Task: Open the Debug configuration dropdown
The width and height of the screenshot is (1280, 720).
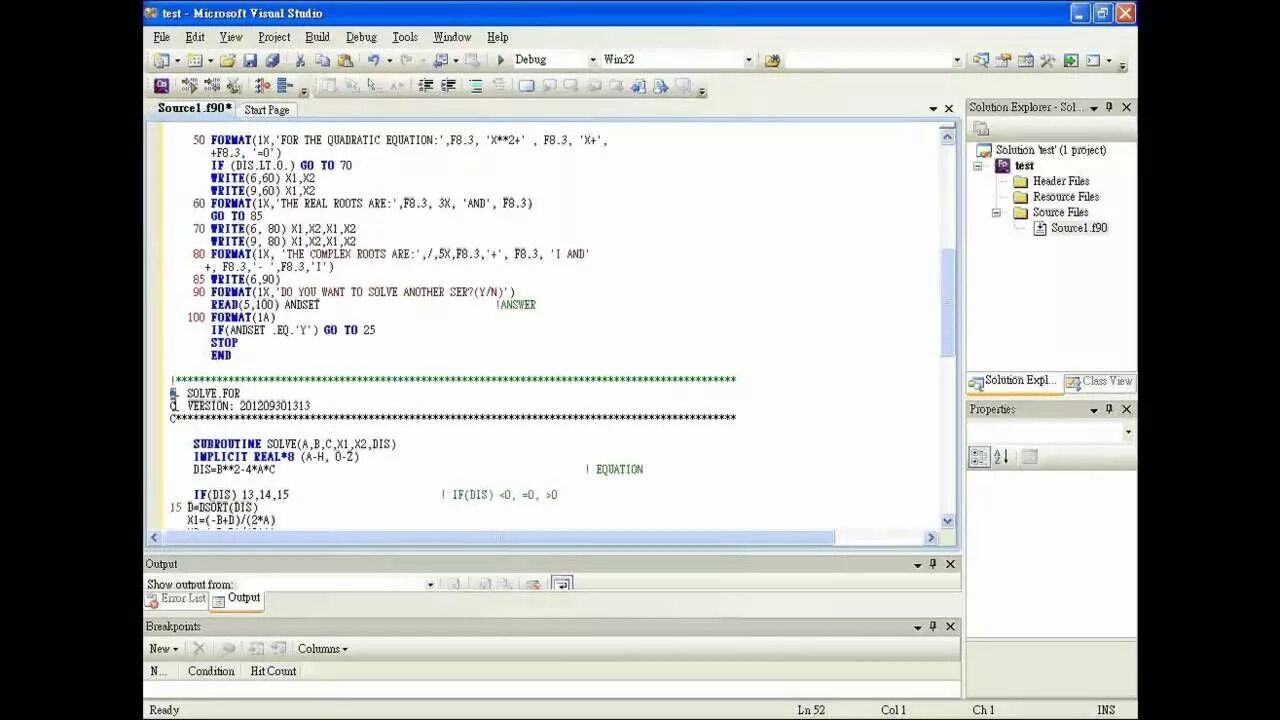Action: (592, 60)
